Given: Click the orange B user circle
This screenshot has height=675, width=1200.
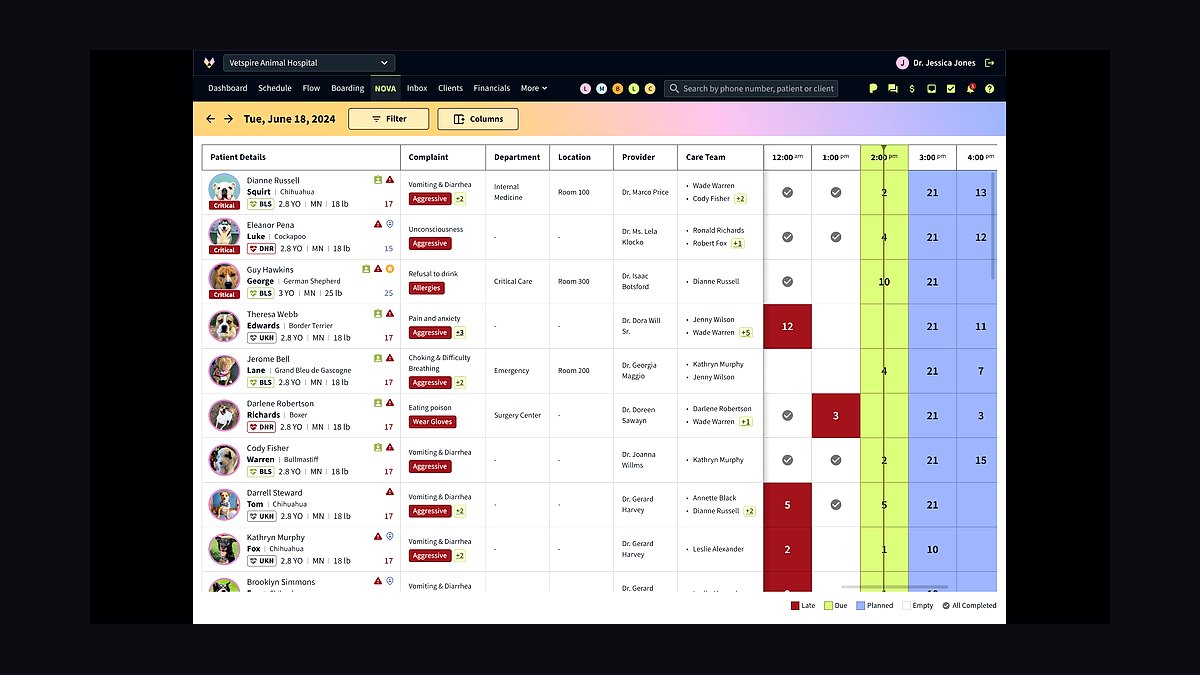Looking at the screenshot, I should click(618, 88).
